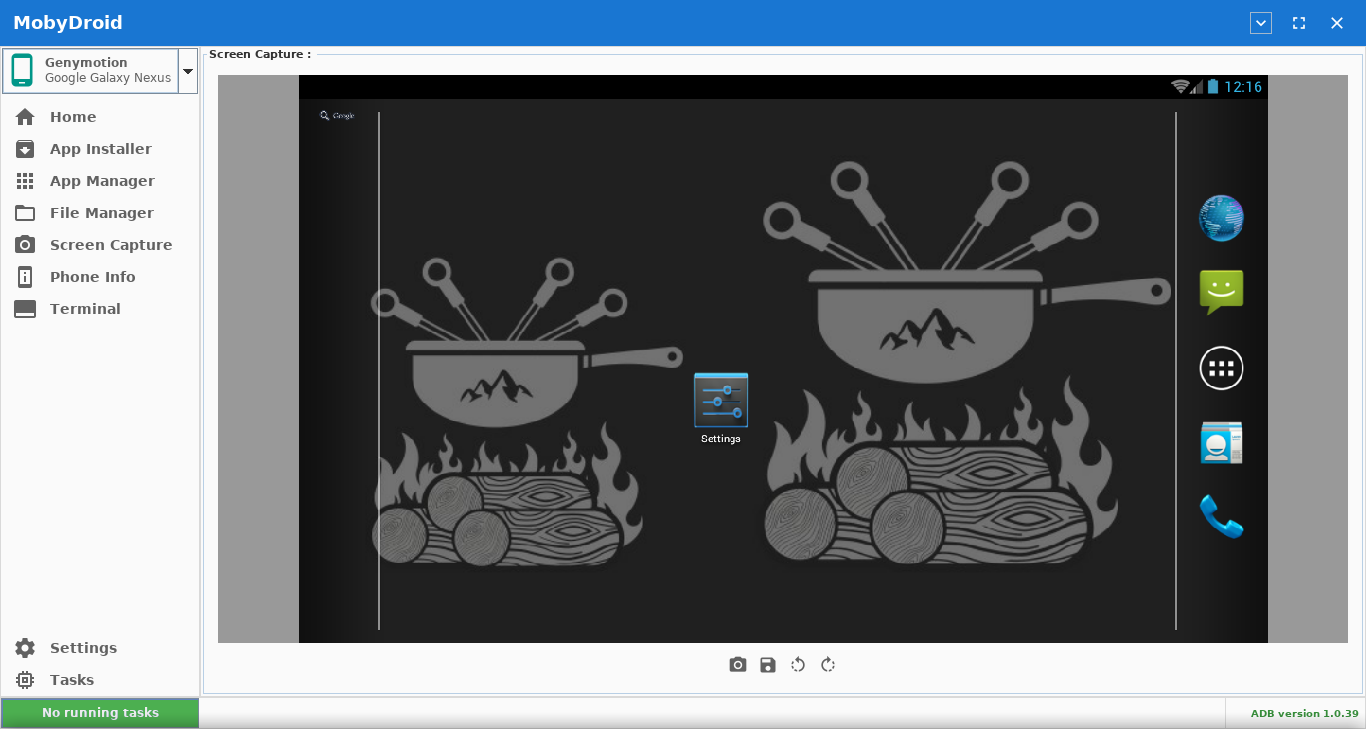Click the Google search magnifier on phone

click(x=324, y=116)
